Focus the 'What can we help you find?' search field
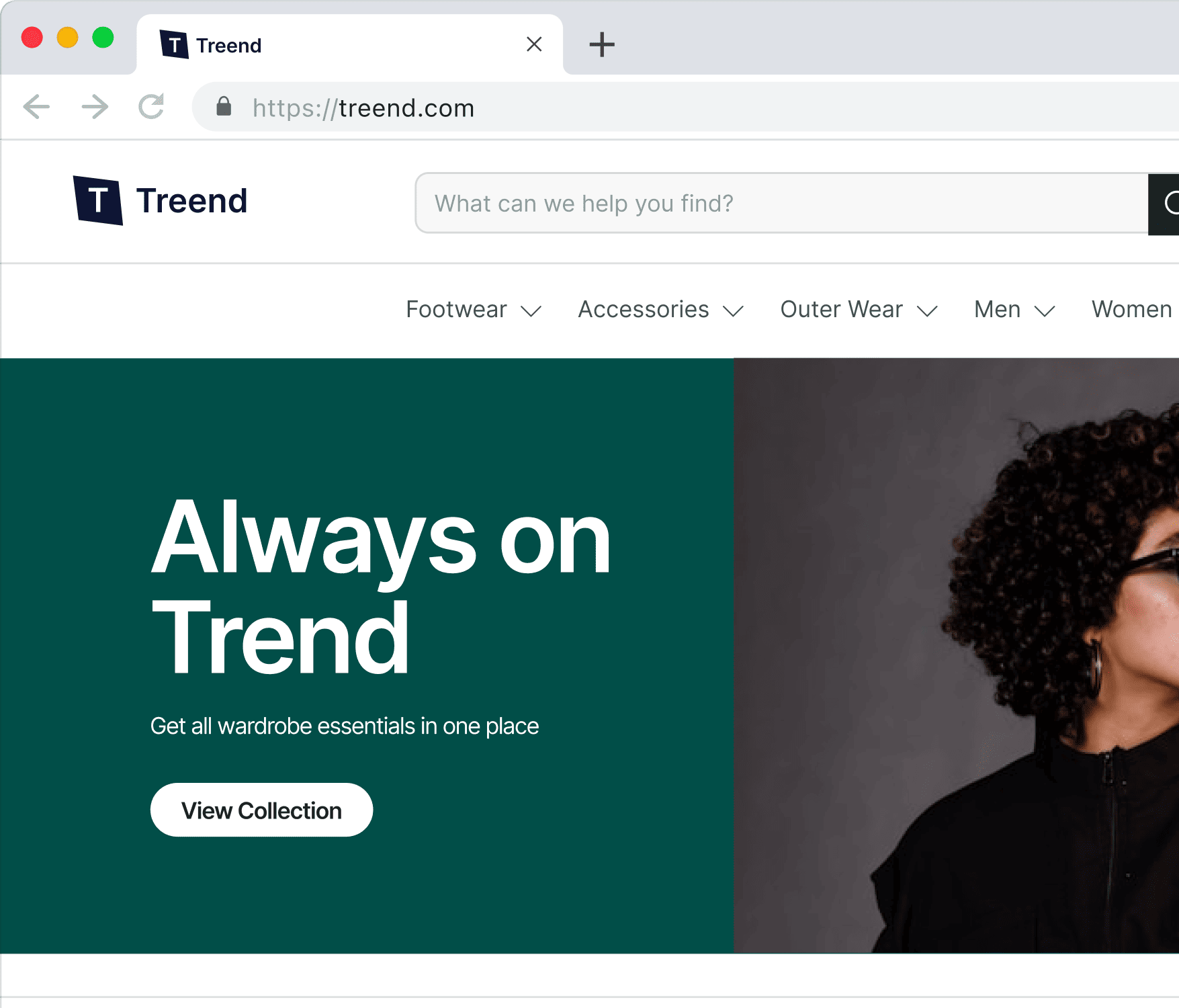The height and width of the screenshot is (1008, 1179). pos(782,204)
